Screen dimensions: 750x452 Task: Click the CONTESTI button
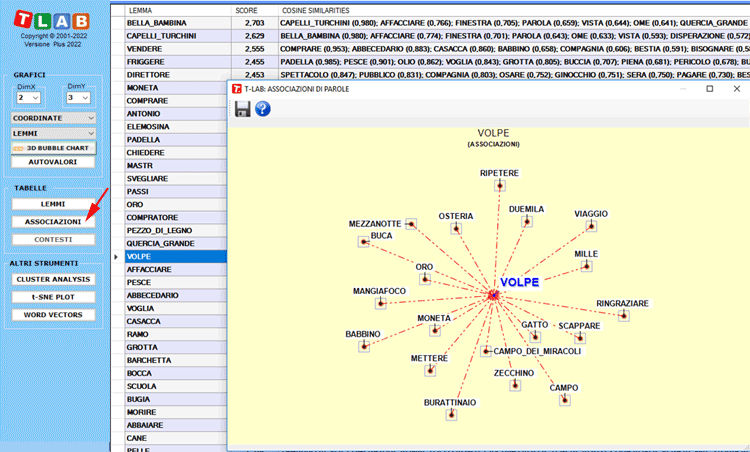[x=53, y=240]
